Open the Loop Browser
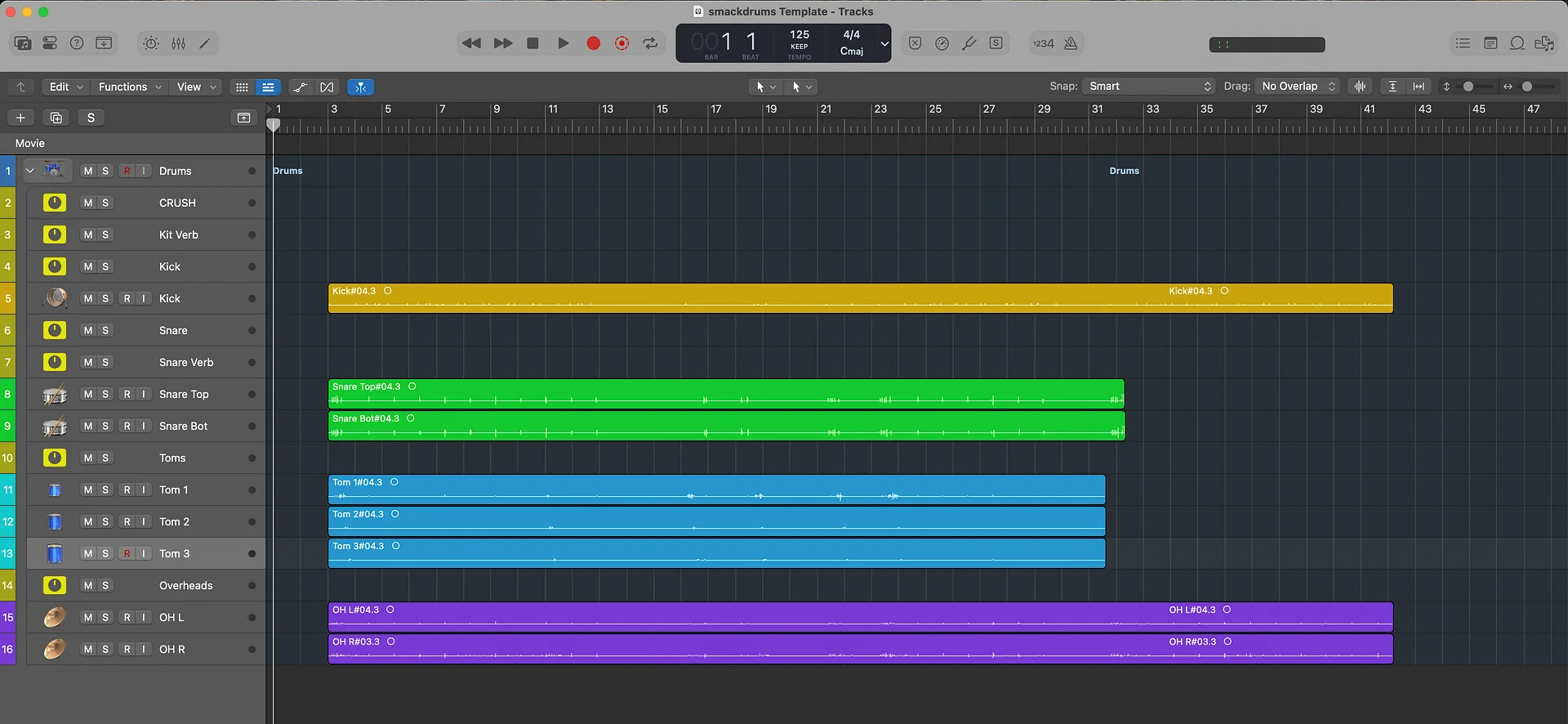This screenshot has height=724, width=1568. (1517, 43)
